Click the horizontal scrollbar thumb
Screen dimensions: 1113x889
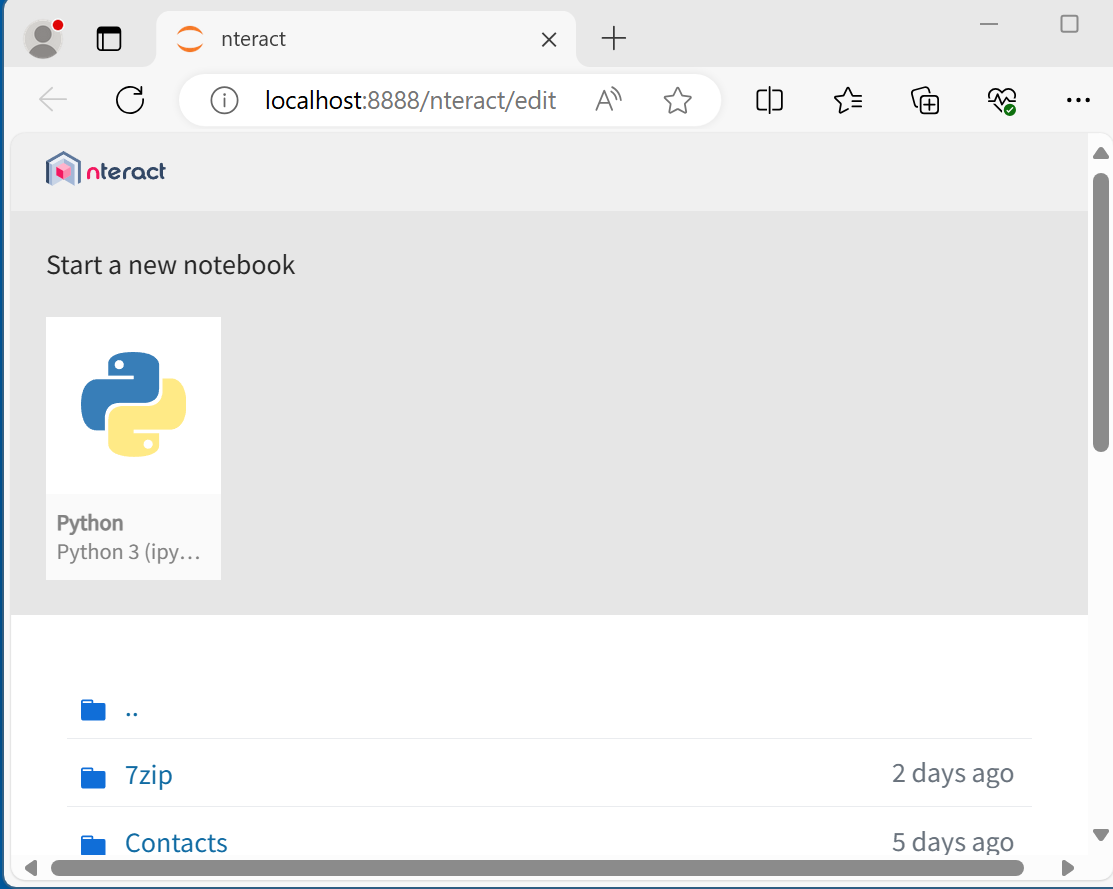point(537,868)
